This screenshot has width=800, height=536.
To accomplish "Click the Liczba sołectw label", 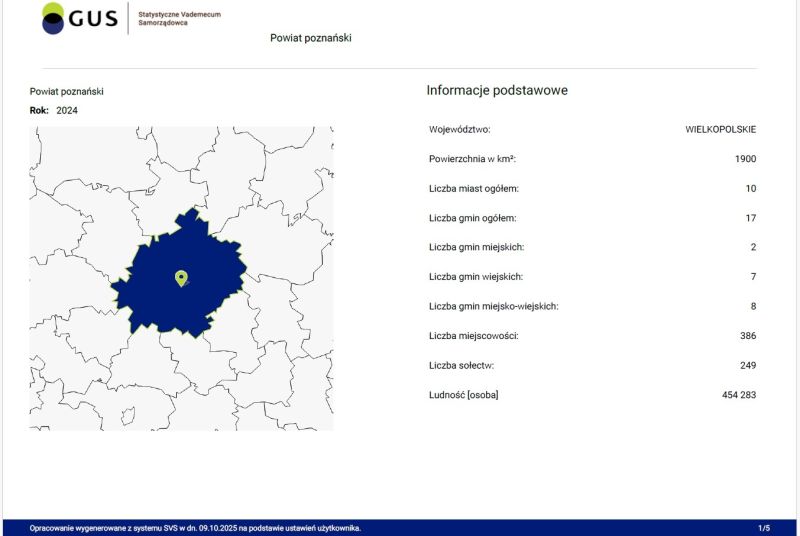I will coord(461,365).
